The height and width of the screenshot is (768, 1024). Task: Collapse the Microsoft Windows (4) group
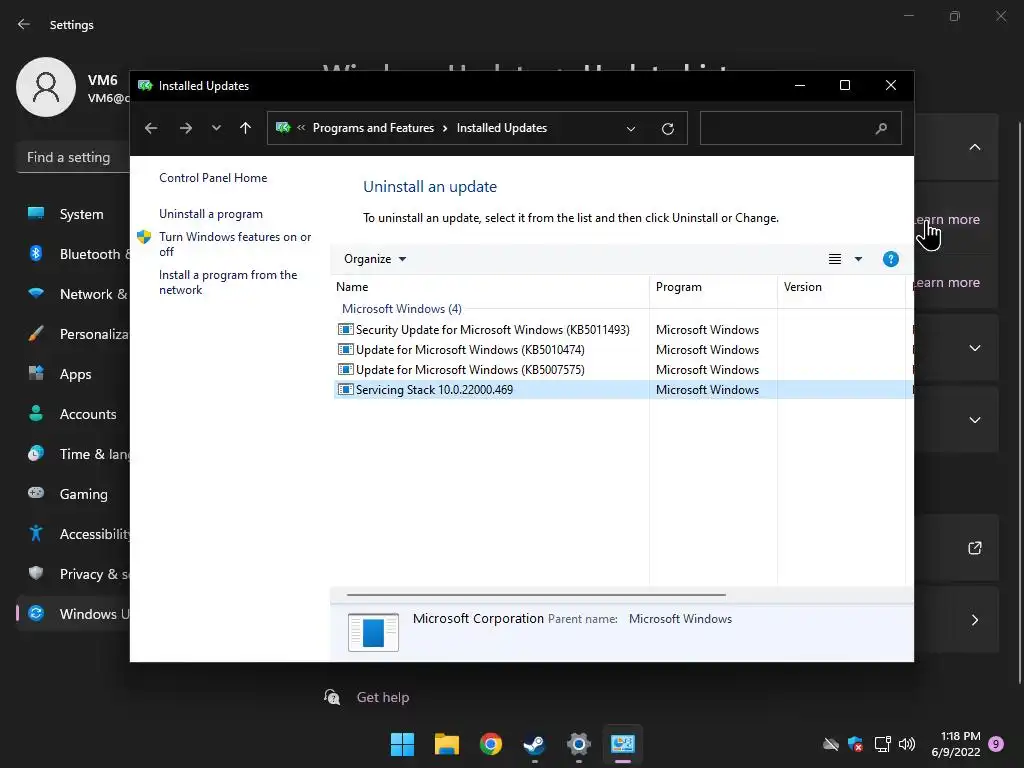tap(402, 309)
